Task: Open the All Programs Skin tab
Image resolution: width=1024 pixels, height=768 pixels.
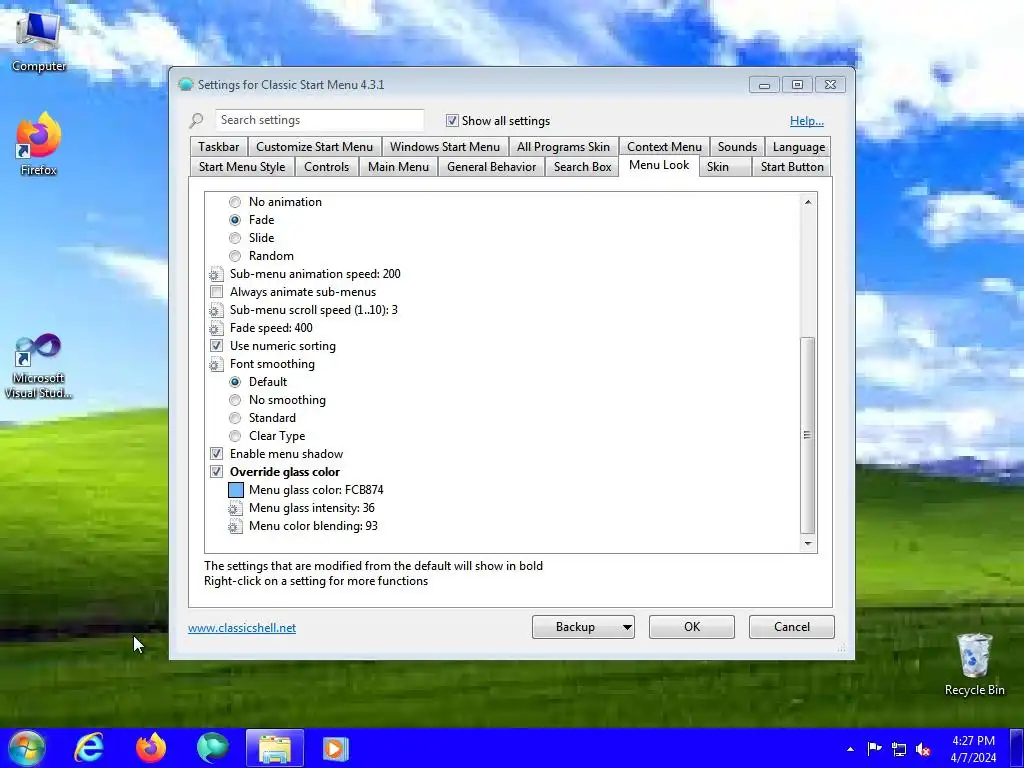Action: click(563, 147)
